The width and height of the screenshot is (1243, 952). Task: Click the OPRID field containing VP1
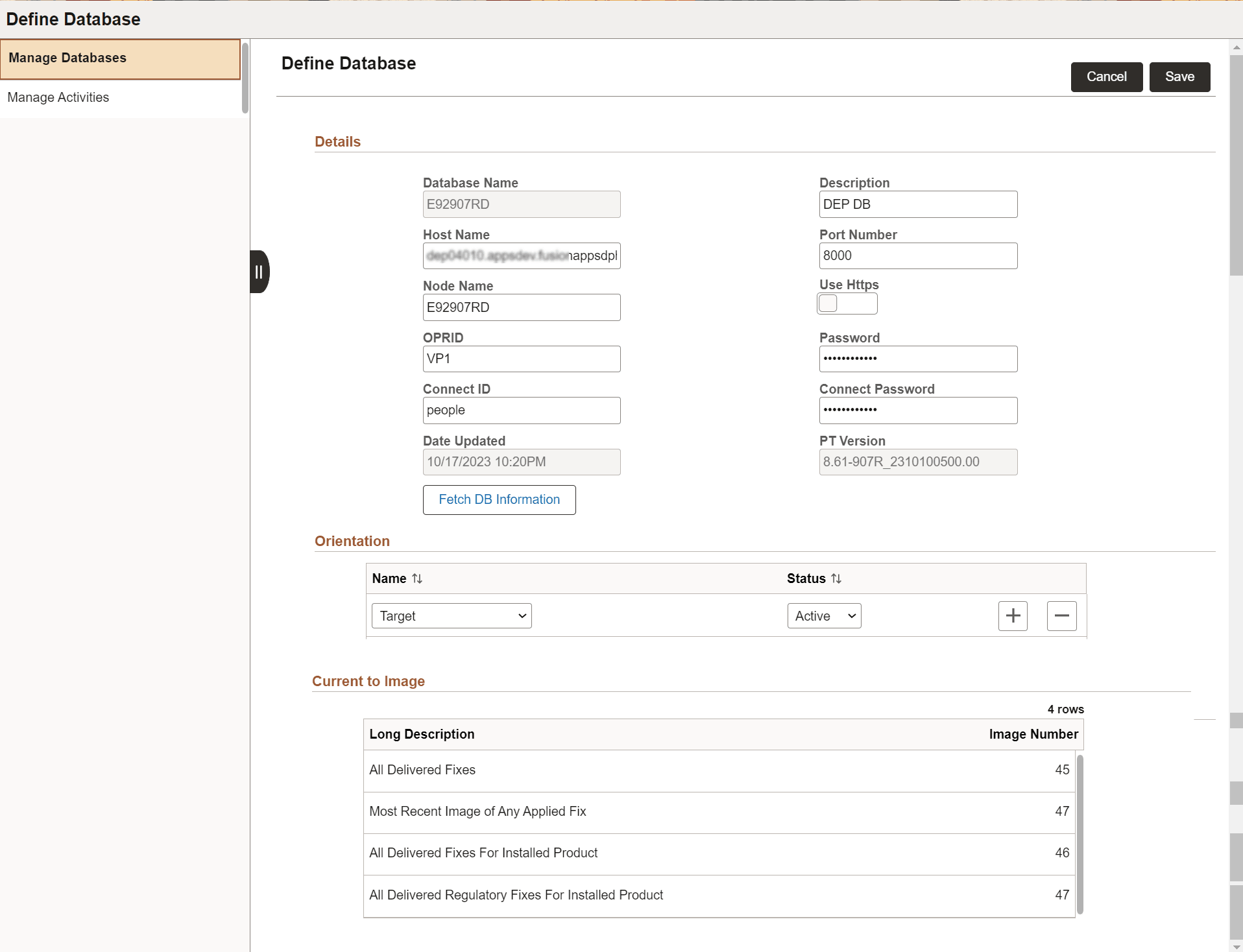click(x=521, y=358)
